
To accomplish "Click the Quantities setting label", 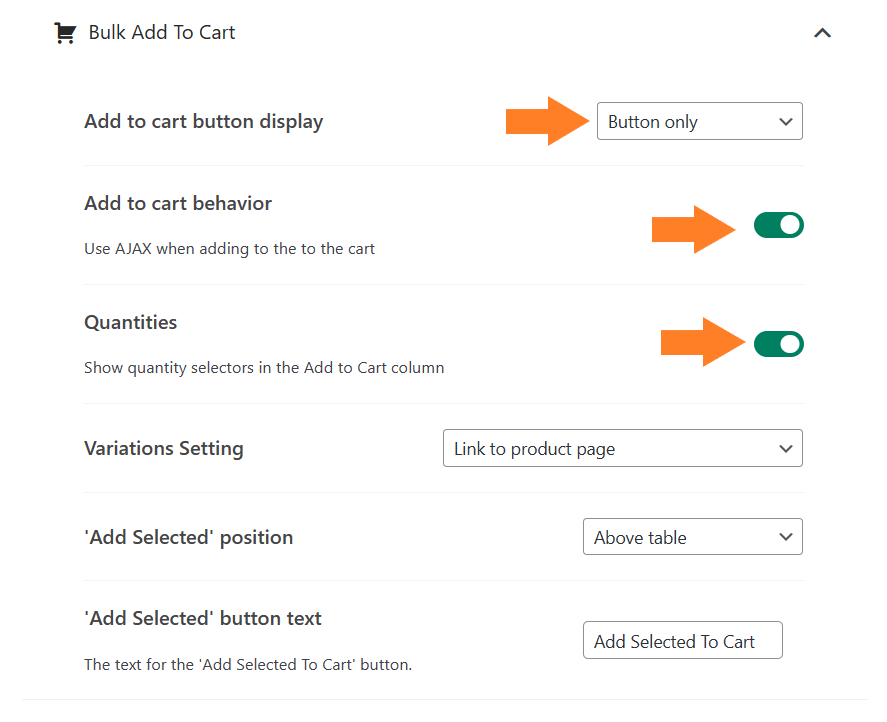I will click(x=131, y=322).
